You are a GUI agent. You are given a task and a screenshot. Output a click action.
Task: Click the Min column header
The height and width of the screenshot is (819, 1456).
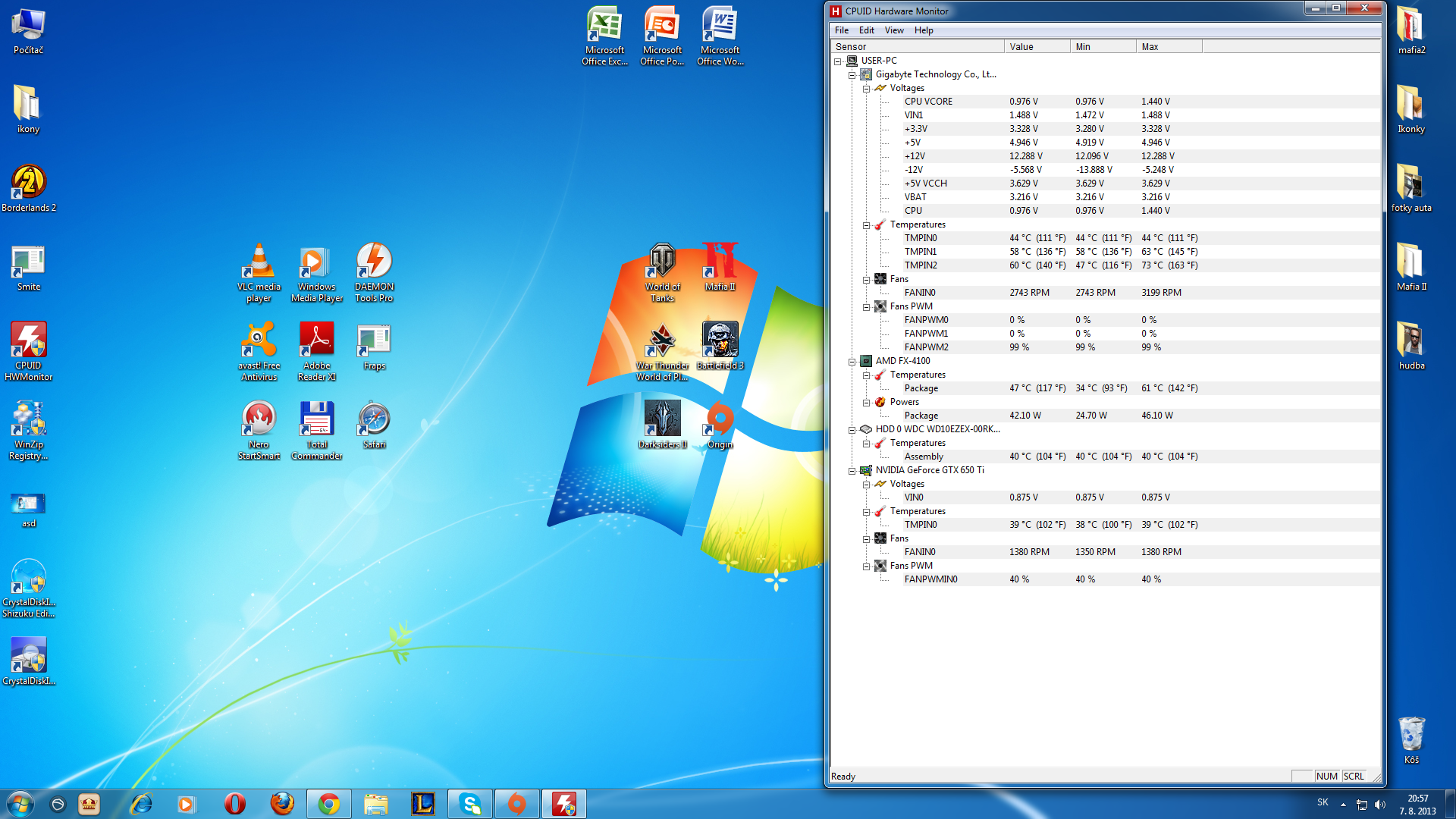point(1103,47)
